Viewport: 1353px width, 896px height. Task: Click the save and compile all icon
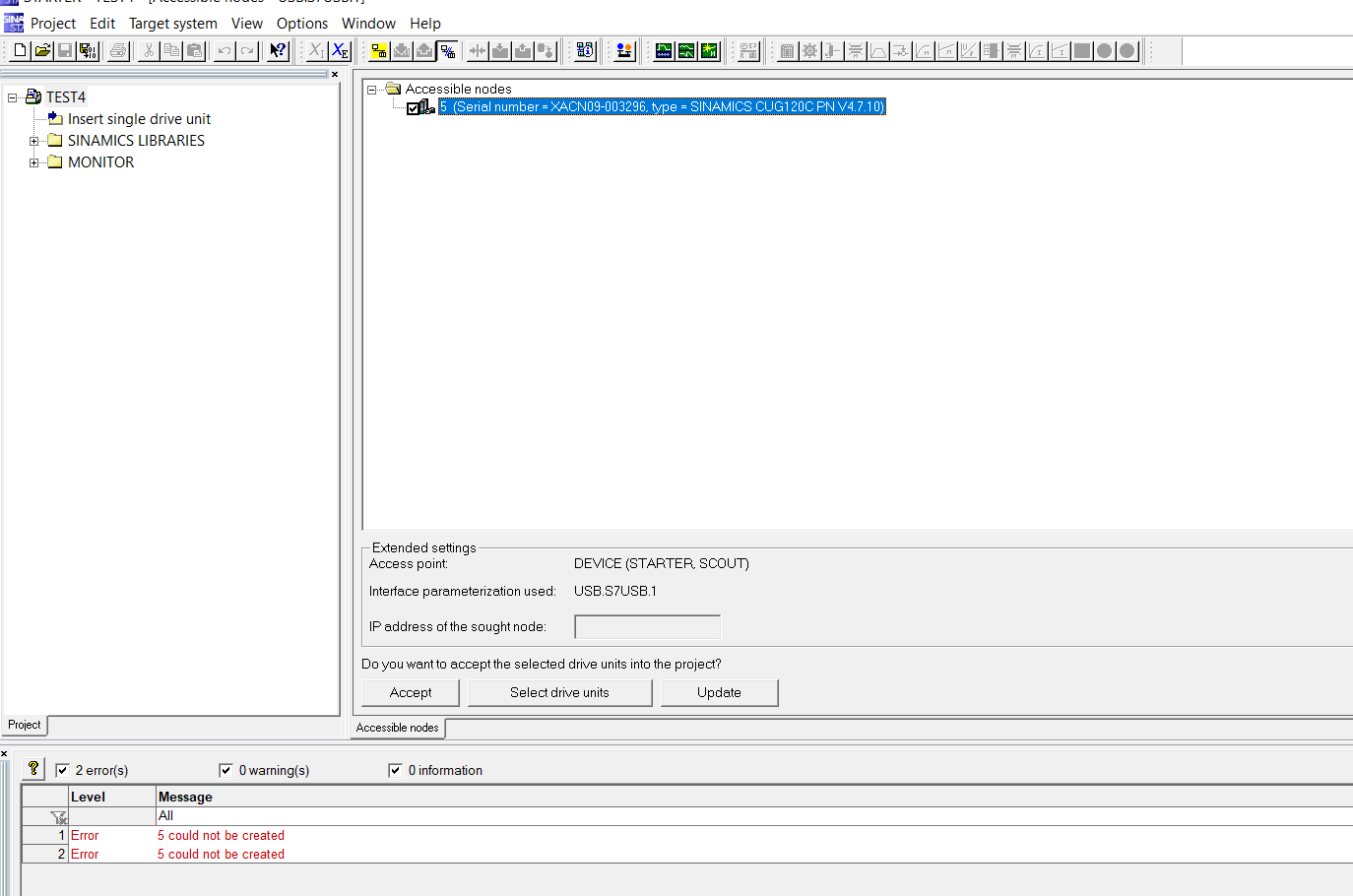[88, 50]
